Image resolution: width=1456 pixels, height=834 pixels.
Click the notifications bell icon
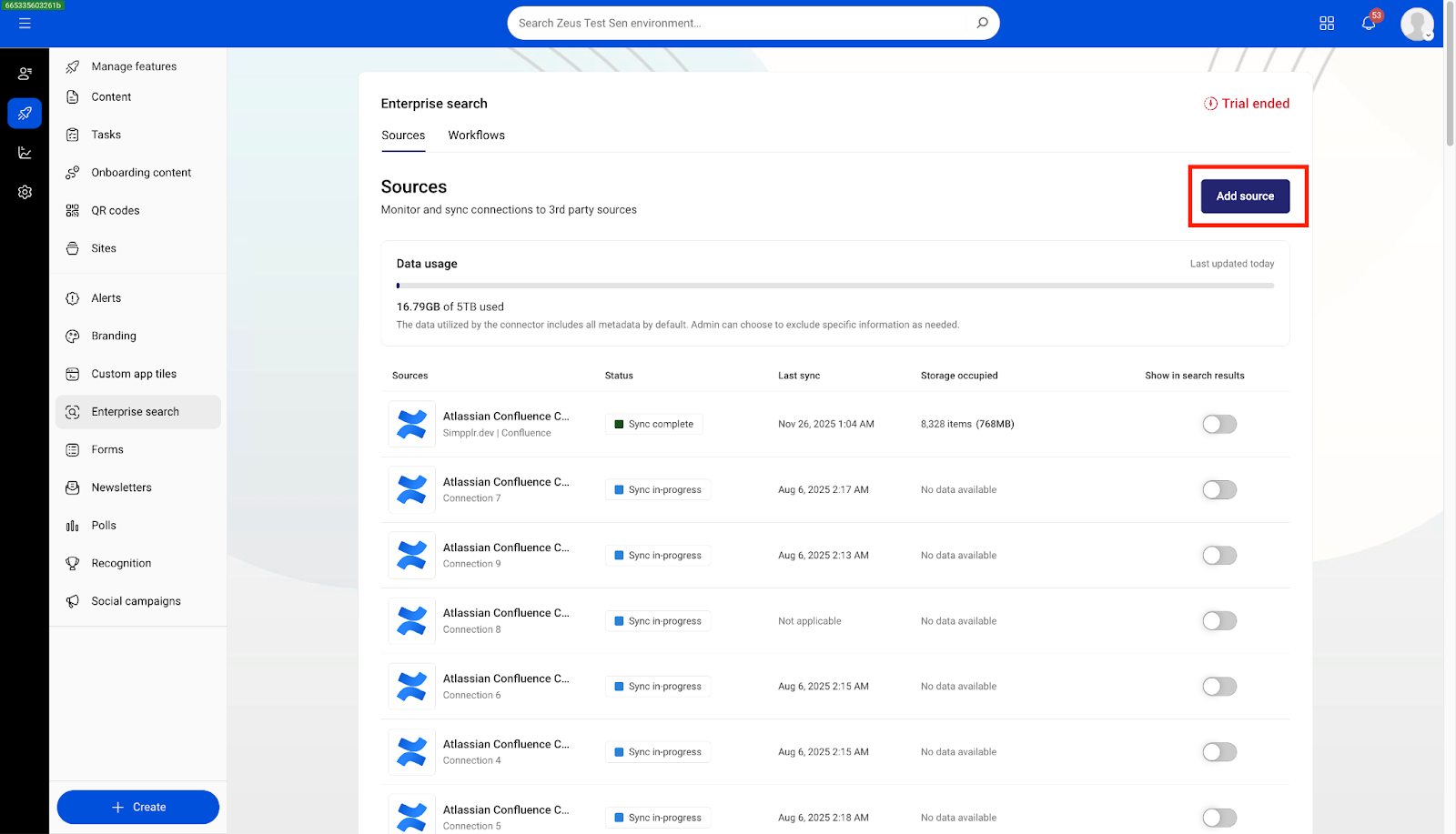tap(1368, 24)
